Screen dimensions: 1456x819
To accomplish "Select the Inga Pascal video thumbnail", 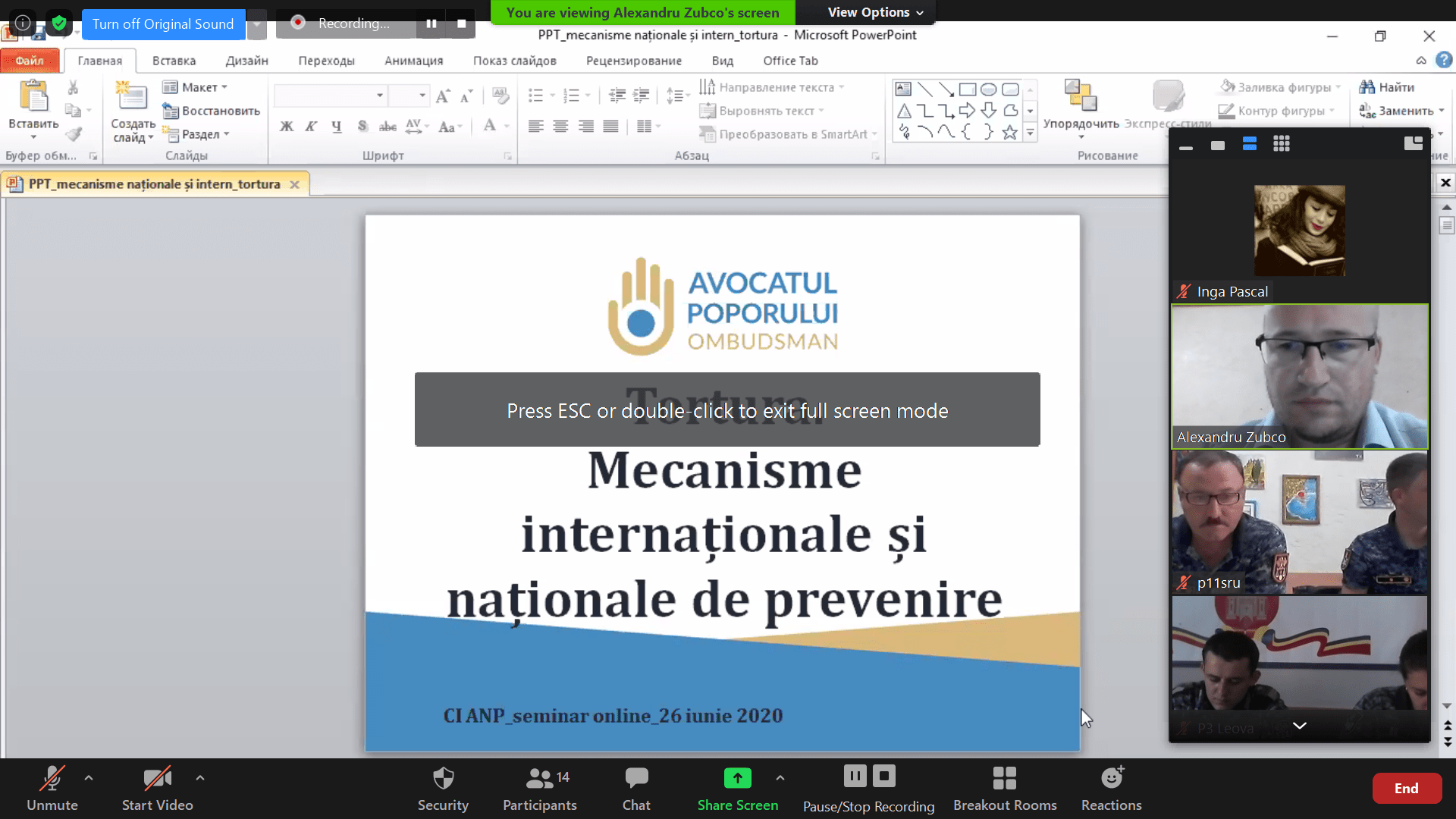I will [1300, 231].
